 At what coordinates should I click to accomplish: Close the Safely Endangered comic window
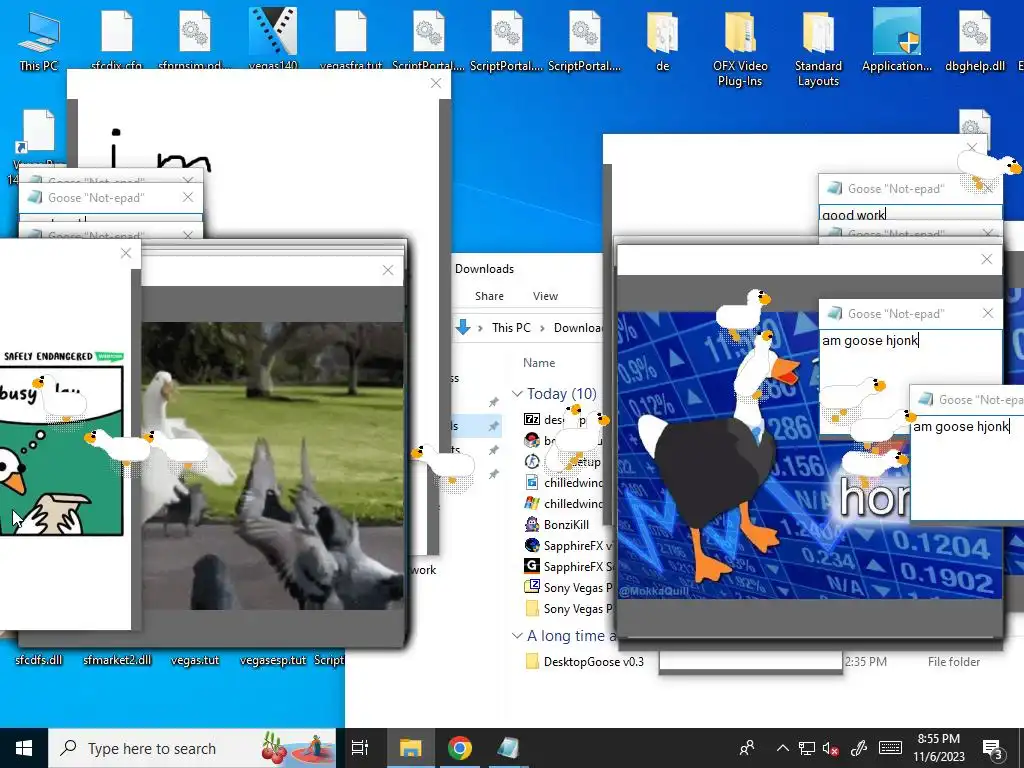pyautogui.click(x=126, y=253)
